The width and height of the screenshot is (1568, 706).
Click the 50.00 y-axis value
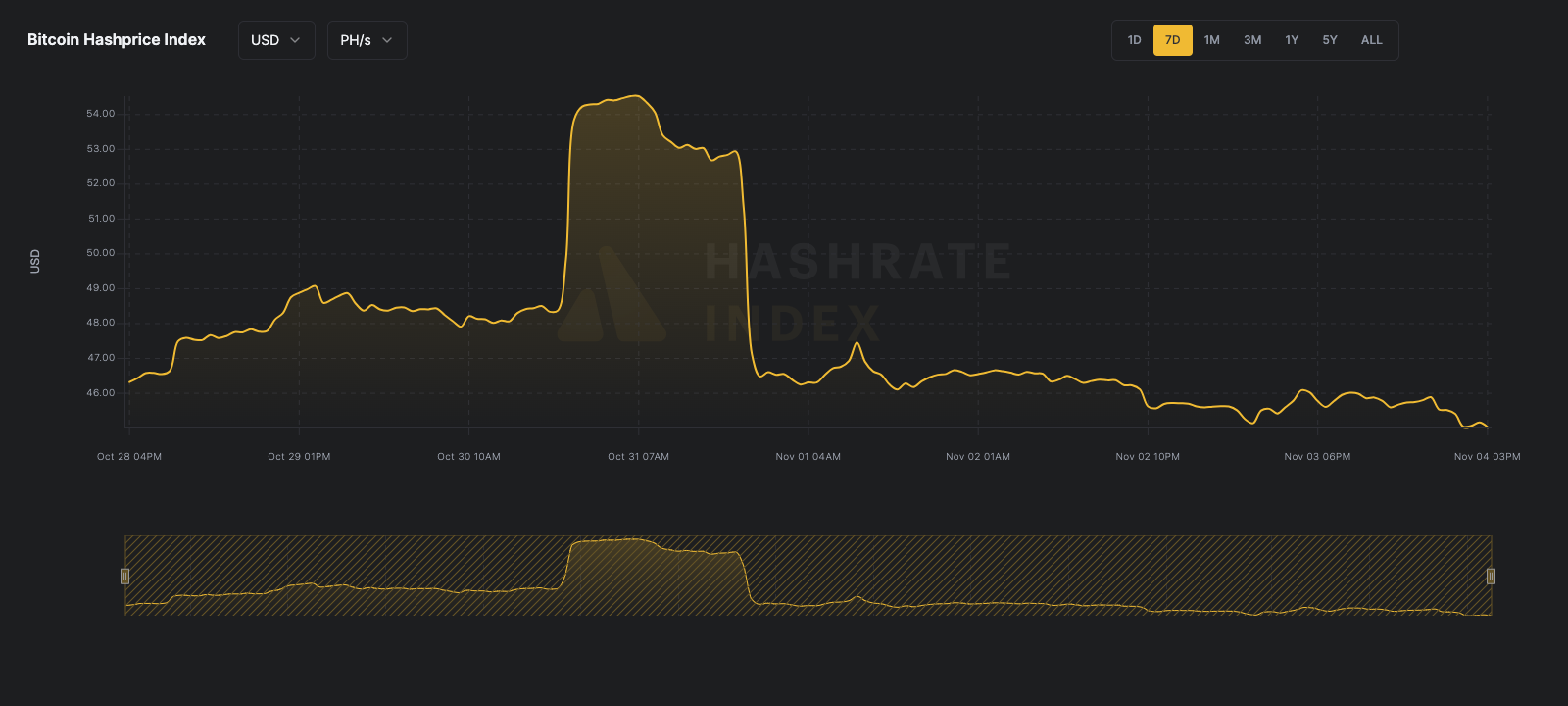pyautogui.click(x=101, y=253)
